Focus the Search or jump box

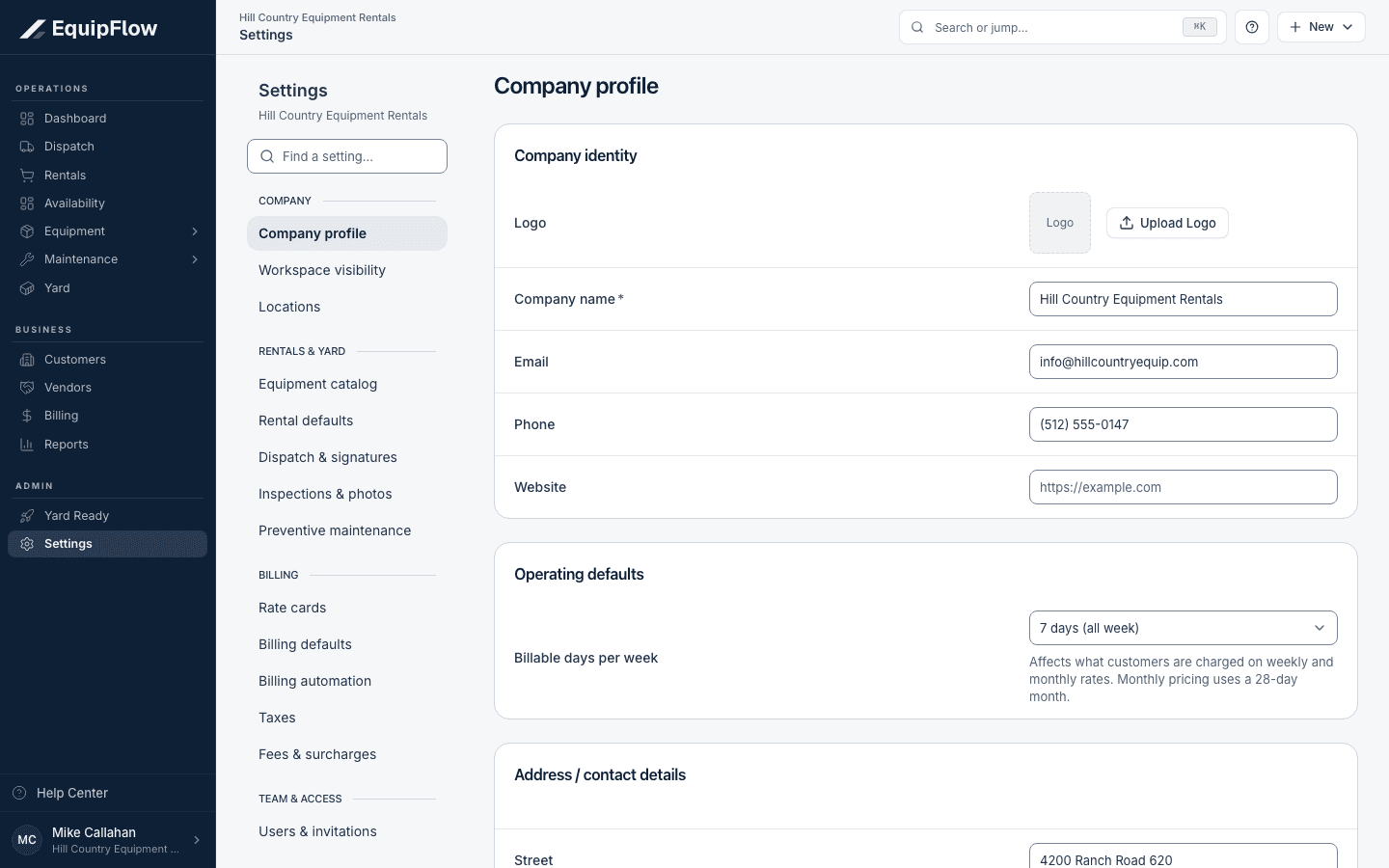click(1063, 27)
